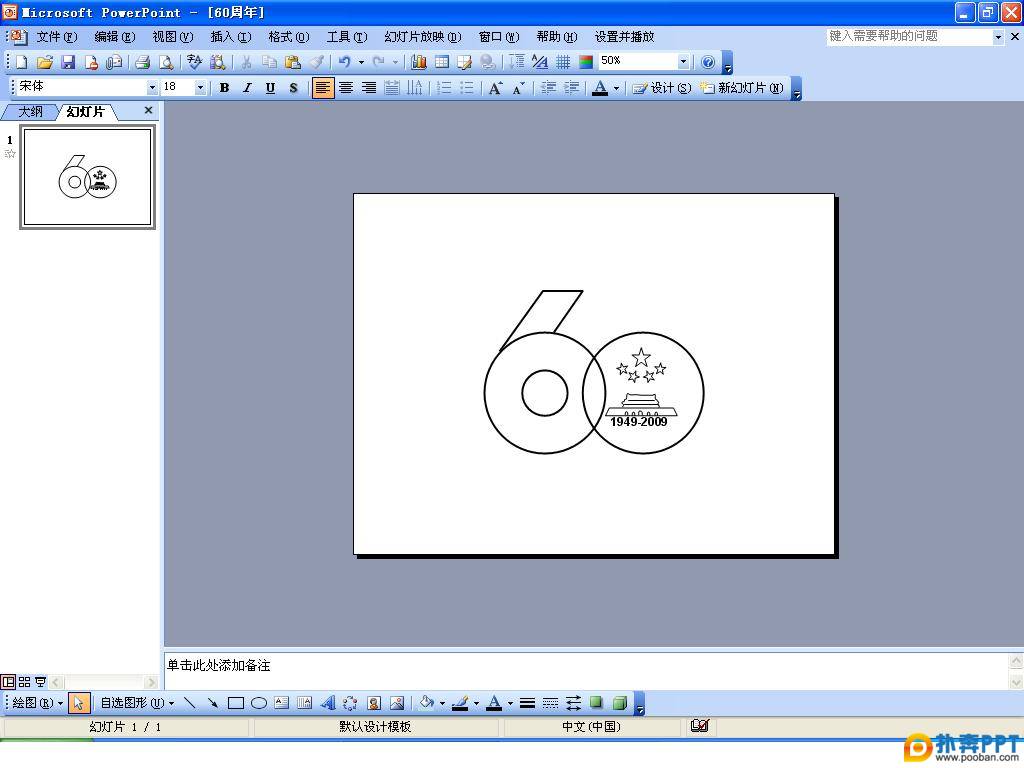Show the grid icon in standard toolbar
1024x768 pixels.
pyautogui.click(x=563, y=62)
